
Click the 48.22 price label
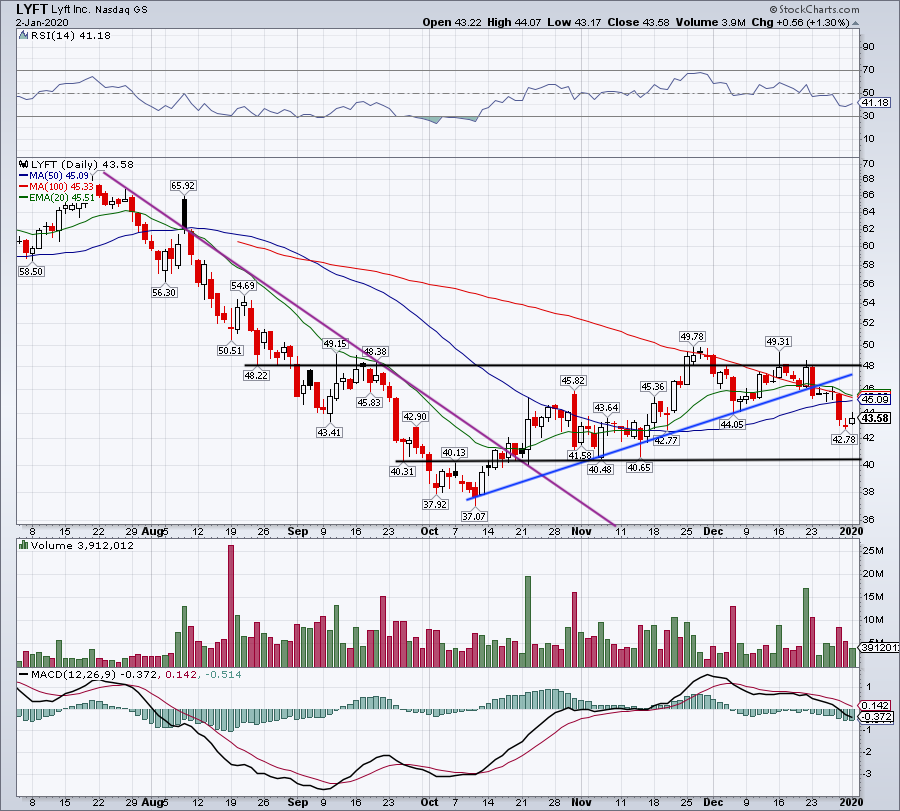256,375
